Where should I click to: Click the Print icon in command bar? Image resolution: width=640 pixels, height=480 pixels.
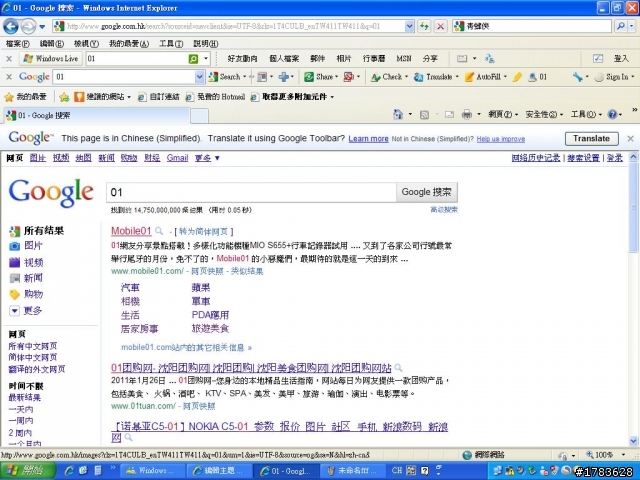(467, 115)
